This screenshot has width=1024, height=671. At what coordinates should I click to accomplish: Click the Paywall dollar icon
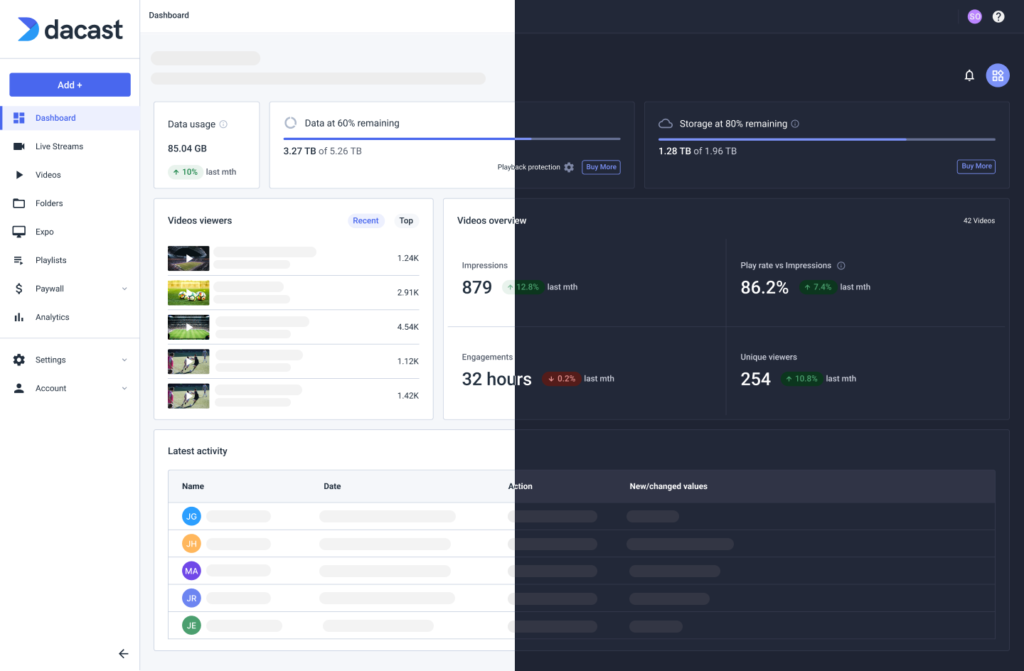(18, 288)
